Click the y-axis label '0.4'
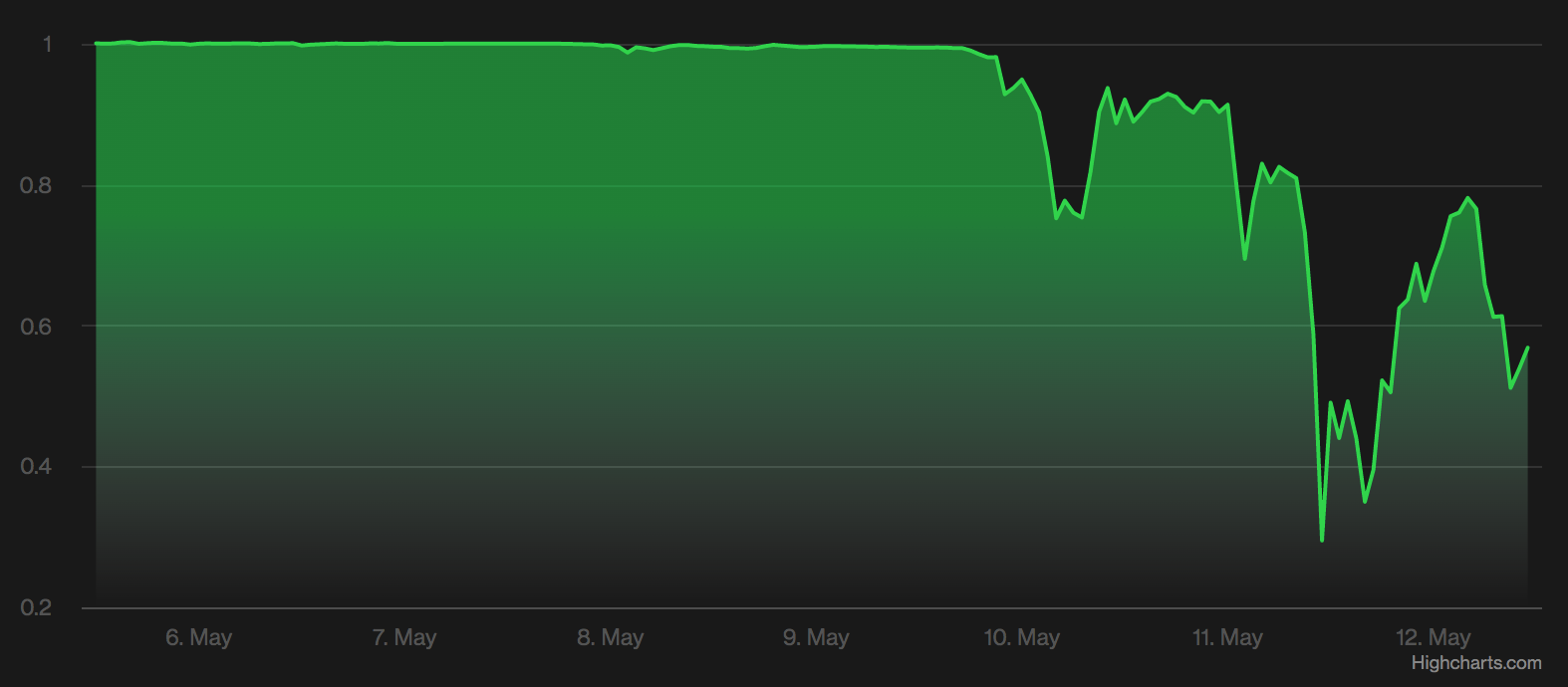 (36, 467)
